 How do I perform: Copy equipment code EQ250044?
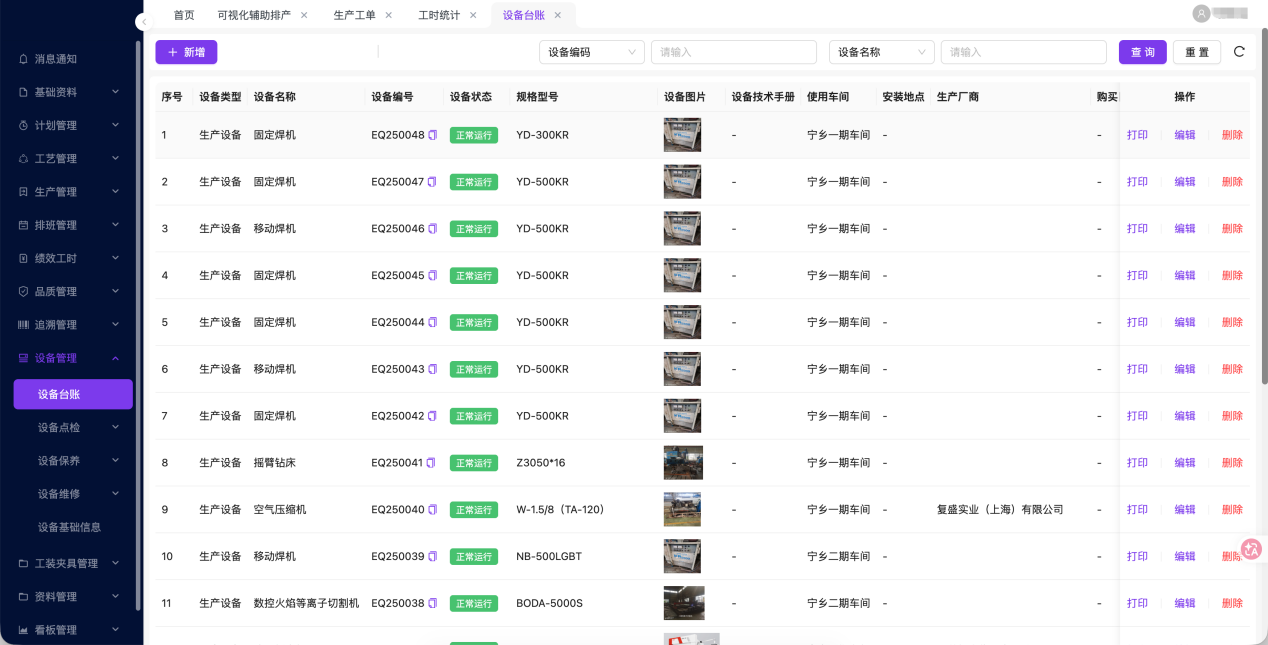433,322
